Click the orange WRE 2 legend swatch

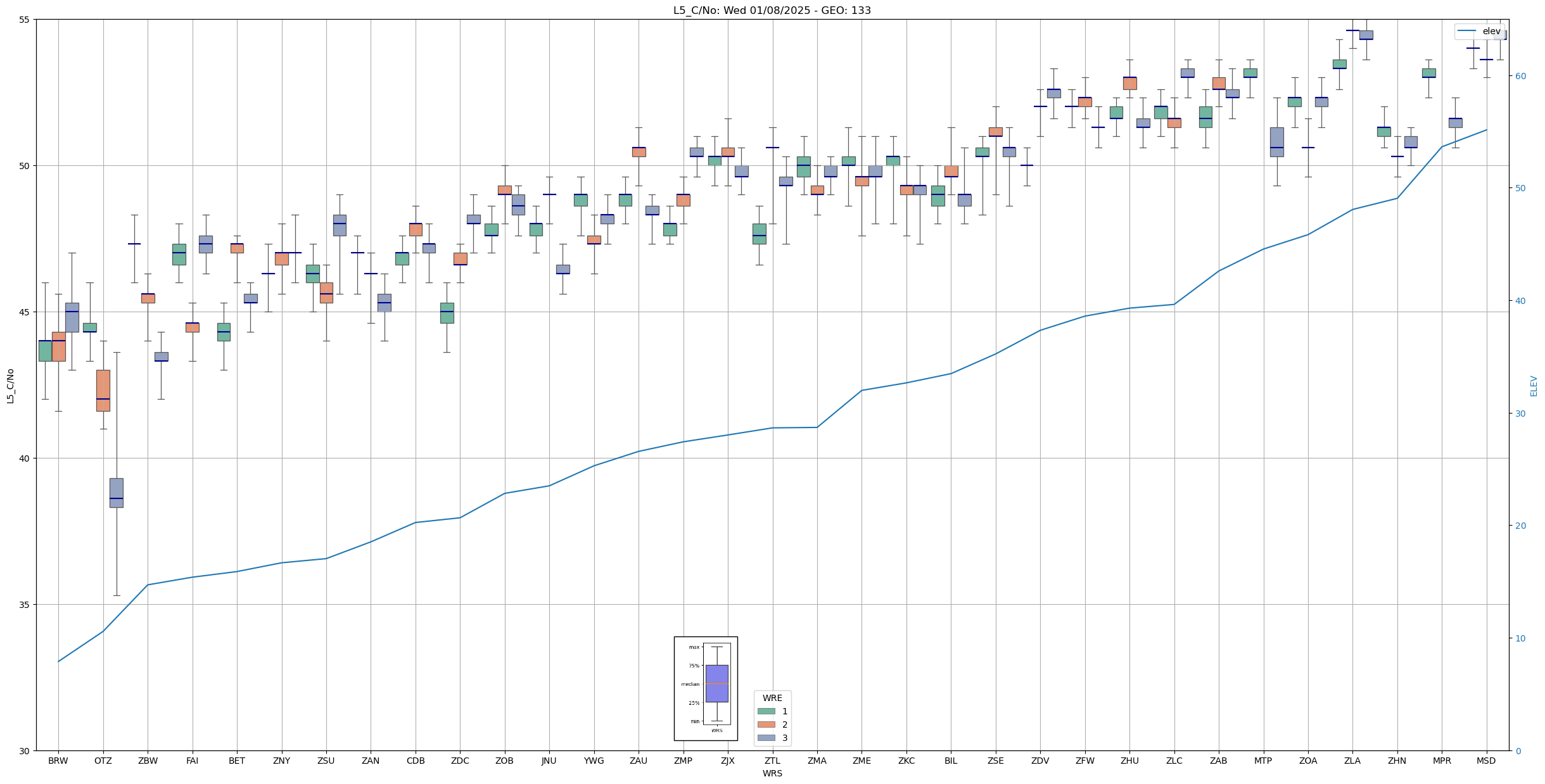click(766, 724)
